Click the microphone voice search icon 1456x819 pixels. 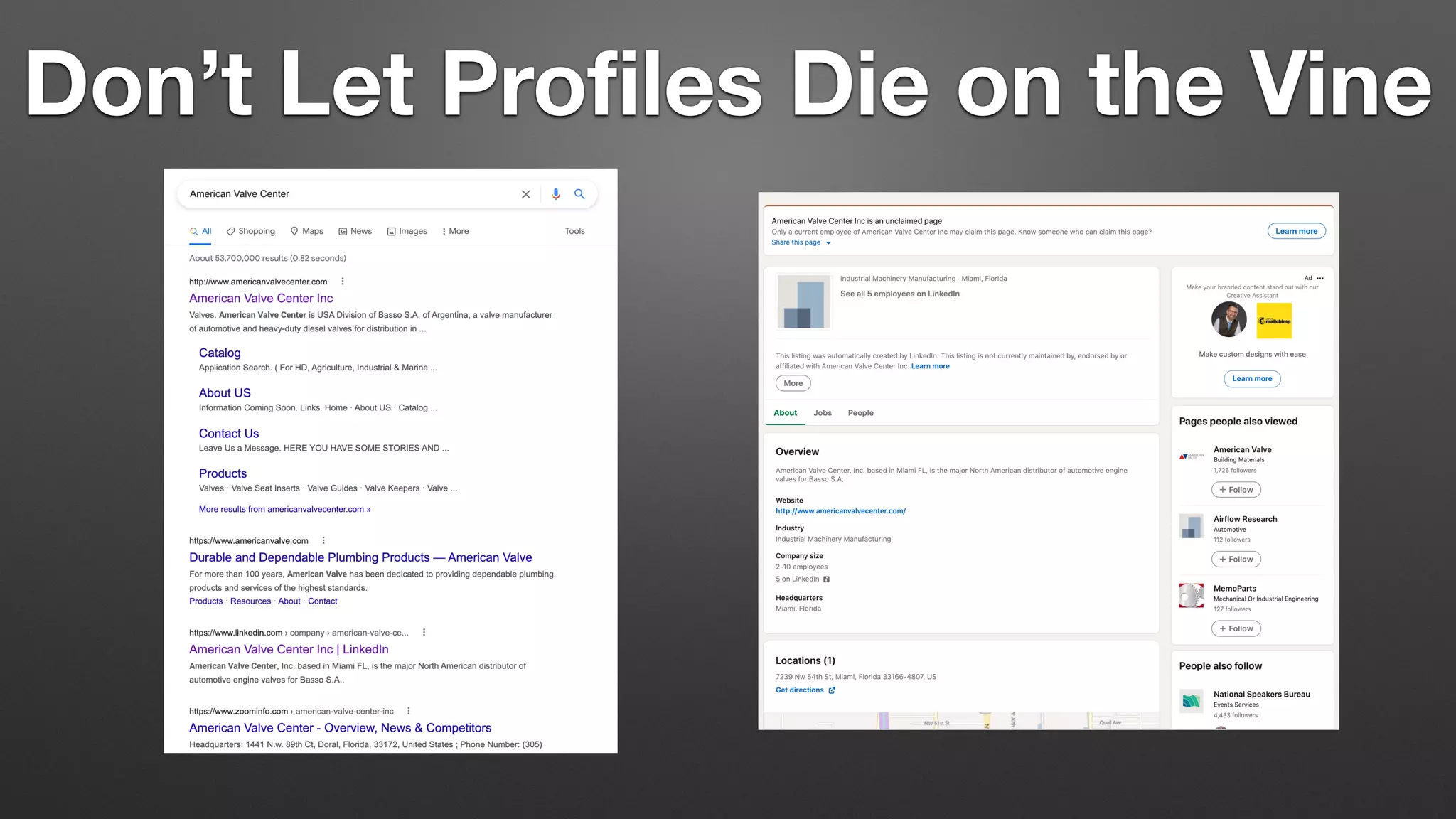[556, 194]
